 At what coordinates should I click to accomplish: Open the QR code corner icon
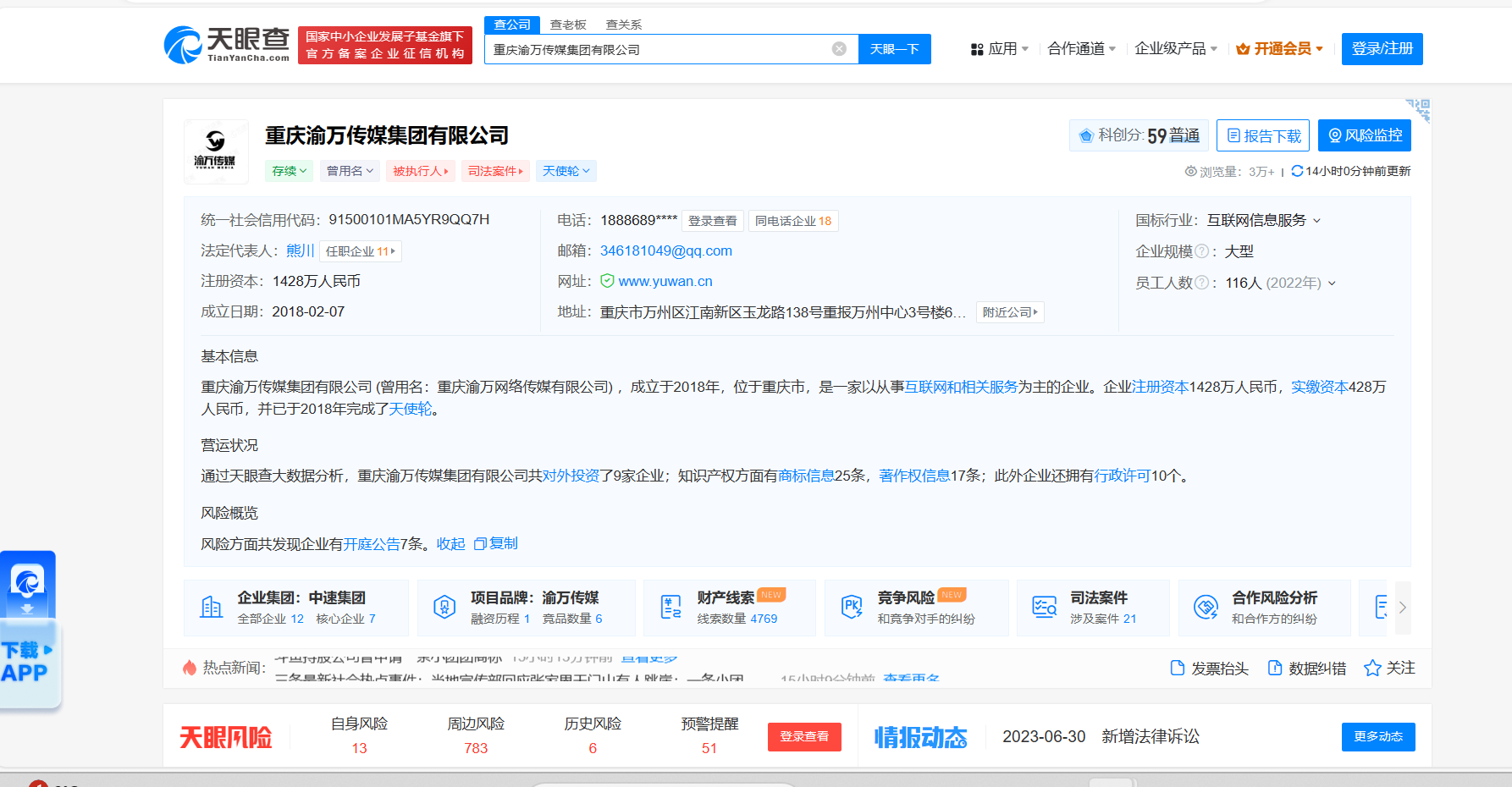point(1419,110)
